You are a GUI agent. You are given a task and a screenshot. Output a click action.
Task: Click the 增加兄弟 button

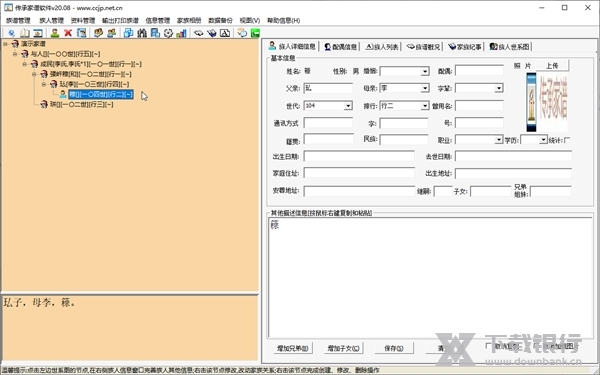point(293,348)
